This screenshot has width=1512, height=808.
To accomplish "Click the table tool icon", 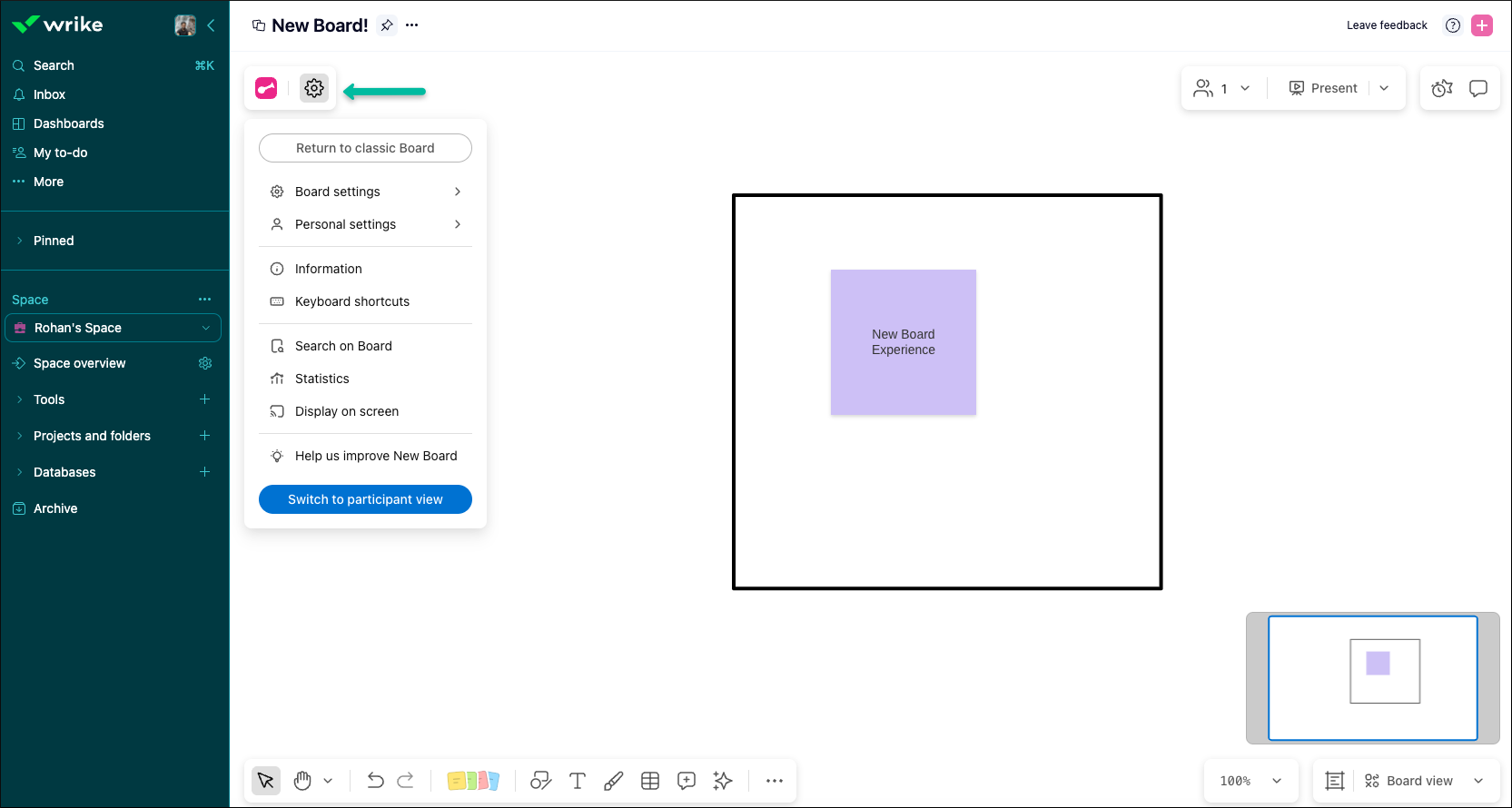I will 650,781.
